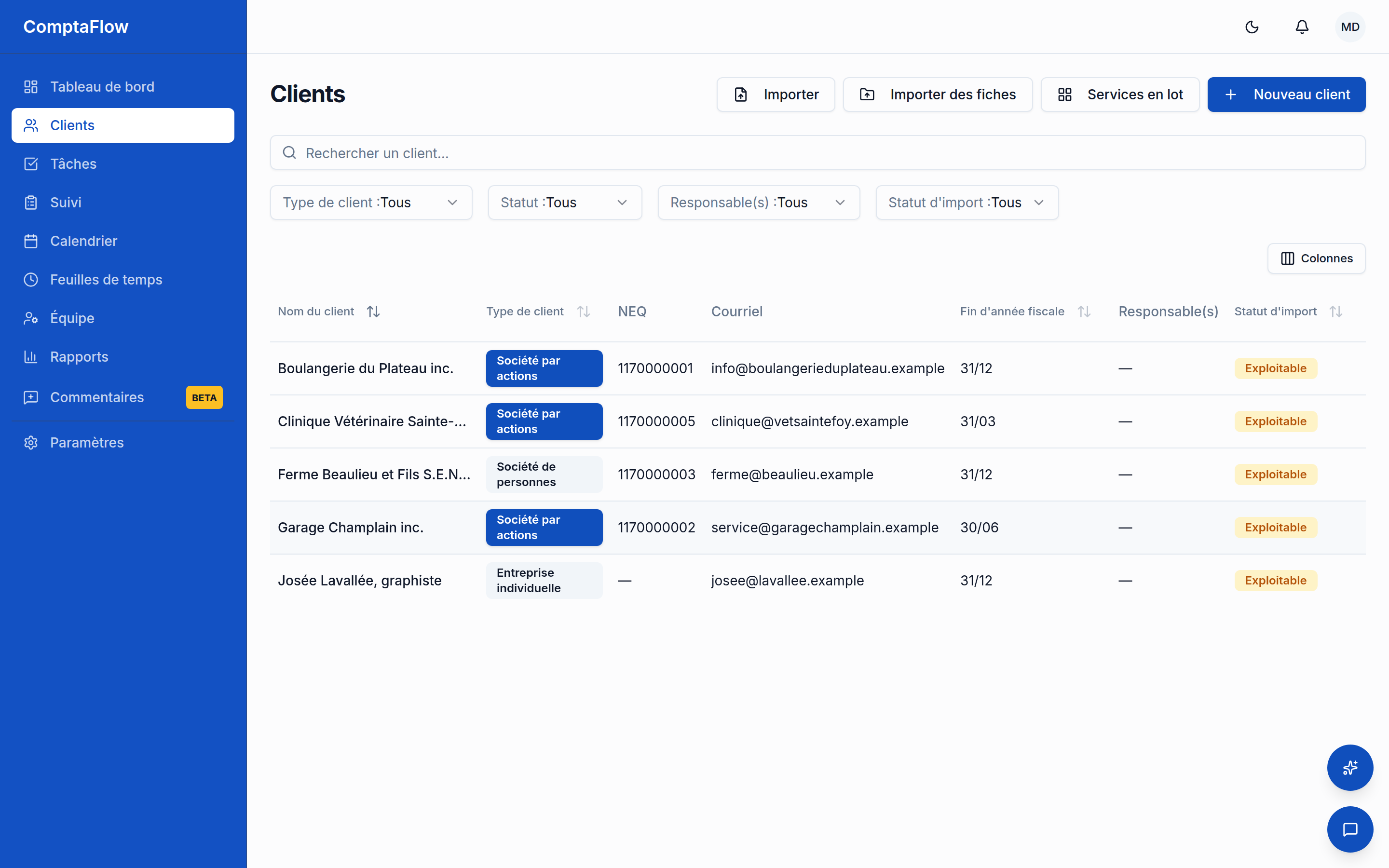
Task: Open notifications bell
Action: coord(1302,27)
